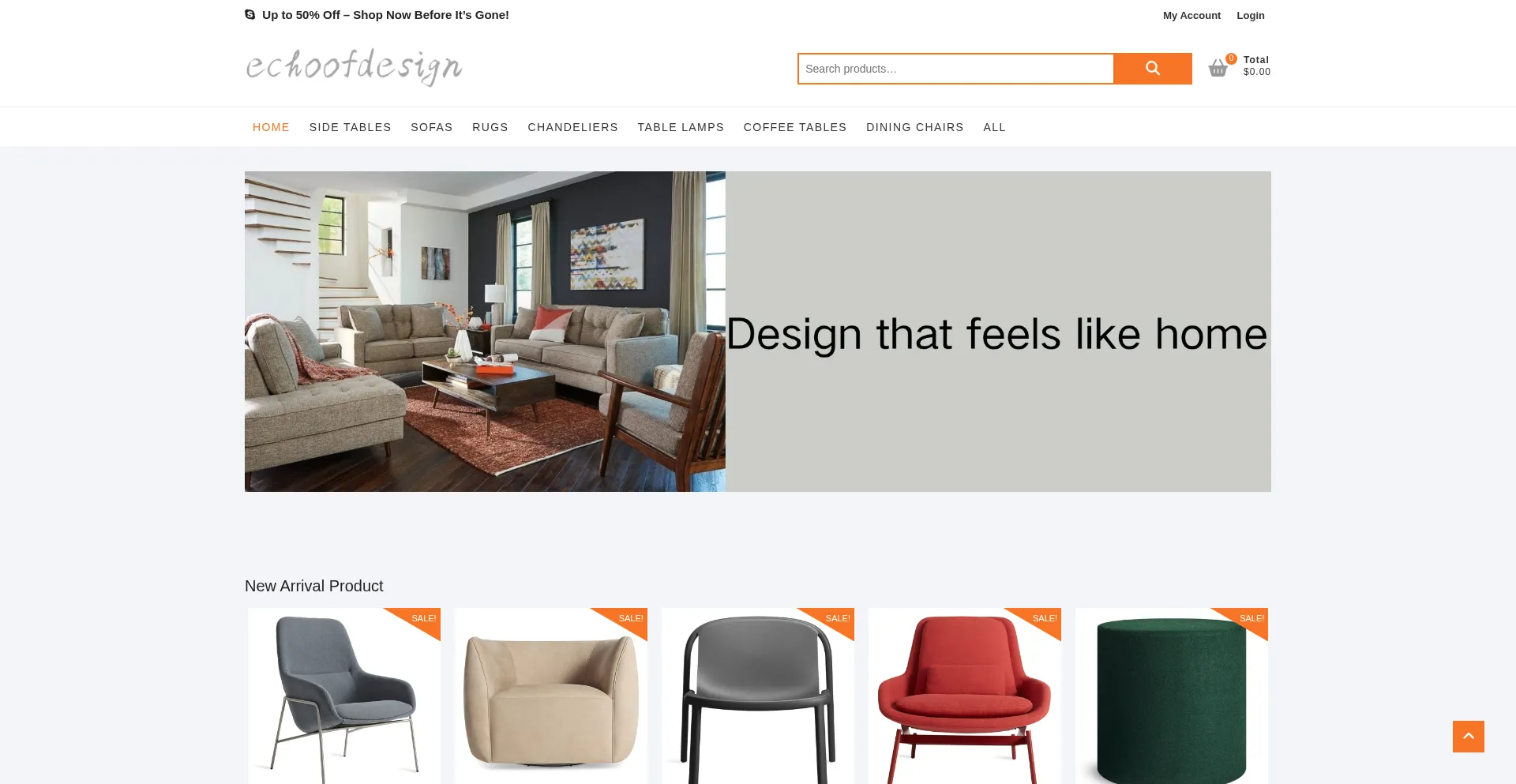Screen dimensions: 1516x784
Task: Click the My Account link
Action: coord(1191,15)
